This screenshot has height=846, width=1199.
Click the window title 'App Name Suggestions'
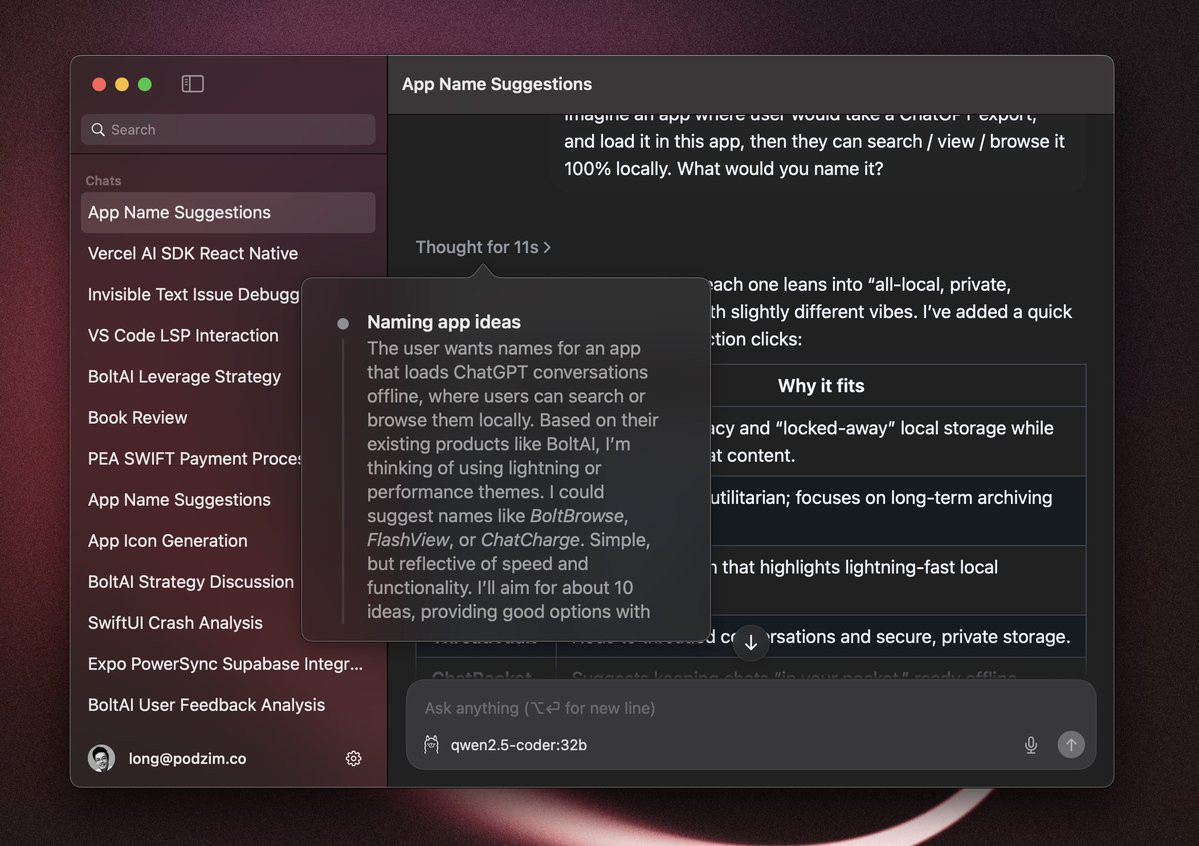coord(497,84)
